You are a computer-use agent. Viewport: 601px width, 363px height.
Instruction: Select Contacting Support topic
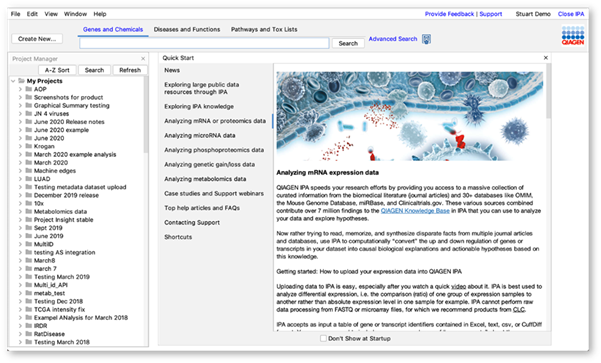pyautogui.click(x=192, y=222)
